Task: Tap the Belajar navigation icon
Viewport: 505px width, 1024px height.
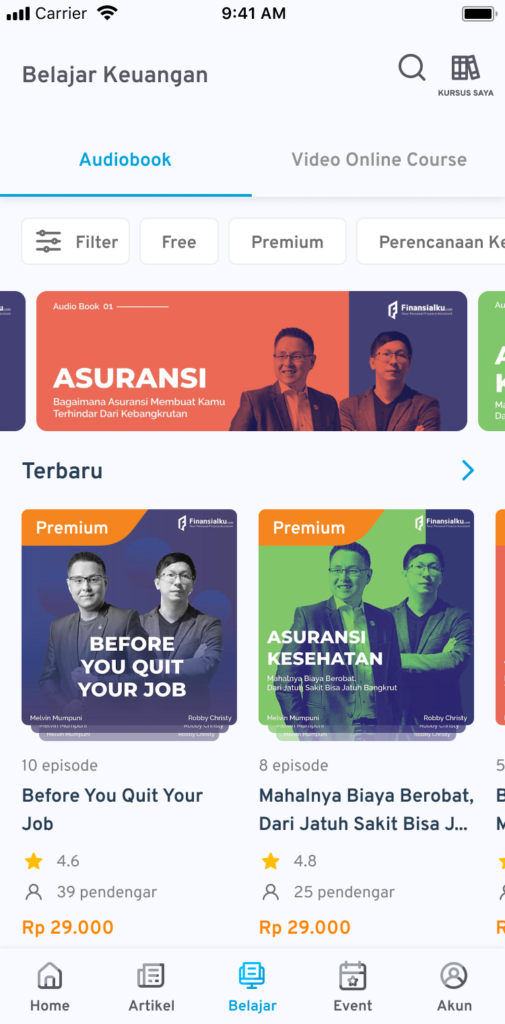Action: [252, 976]
